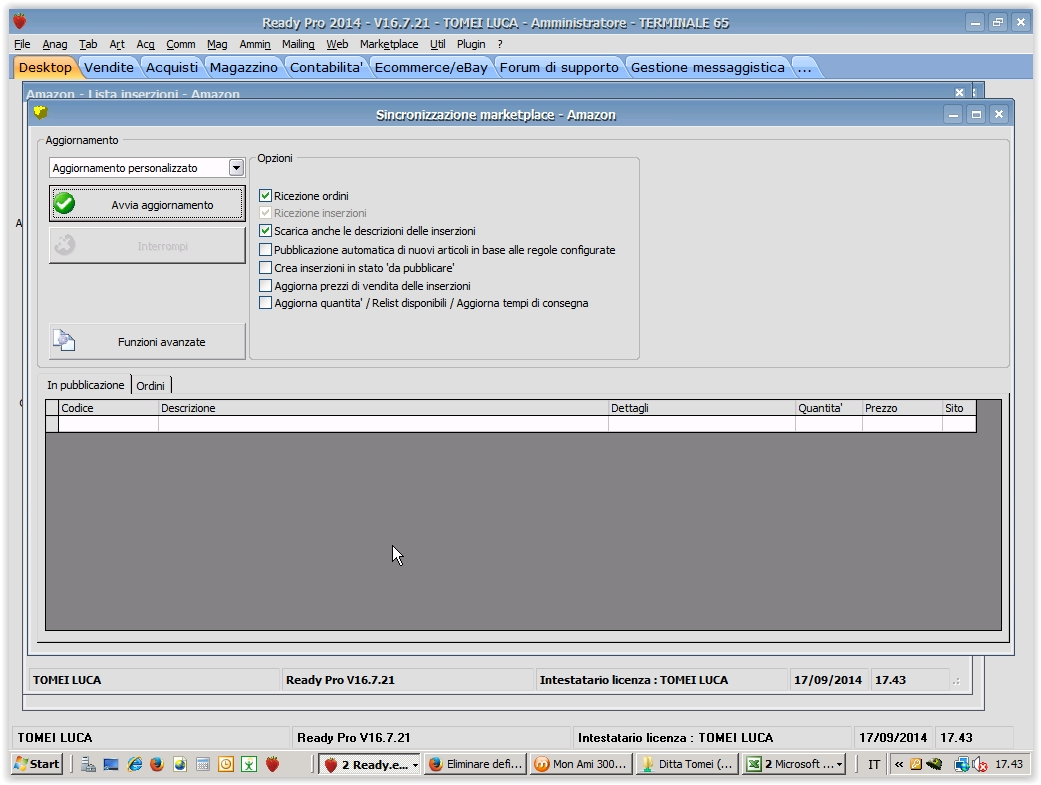Click the '...' more tabs tab
Viewport: 1041px width, 785px height.
click(x=805, y=67)
